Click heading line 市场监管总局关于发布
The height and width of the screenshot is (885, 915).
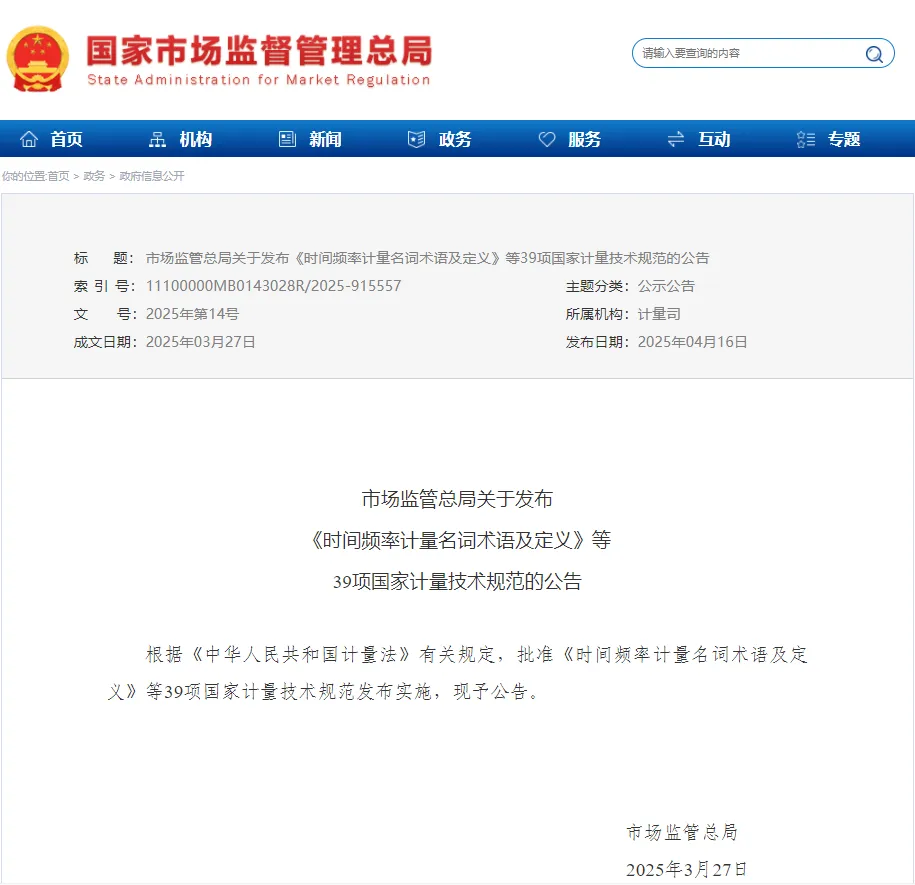click(x=457, y=499)
